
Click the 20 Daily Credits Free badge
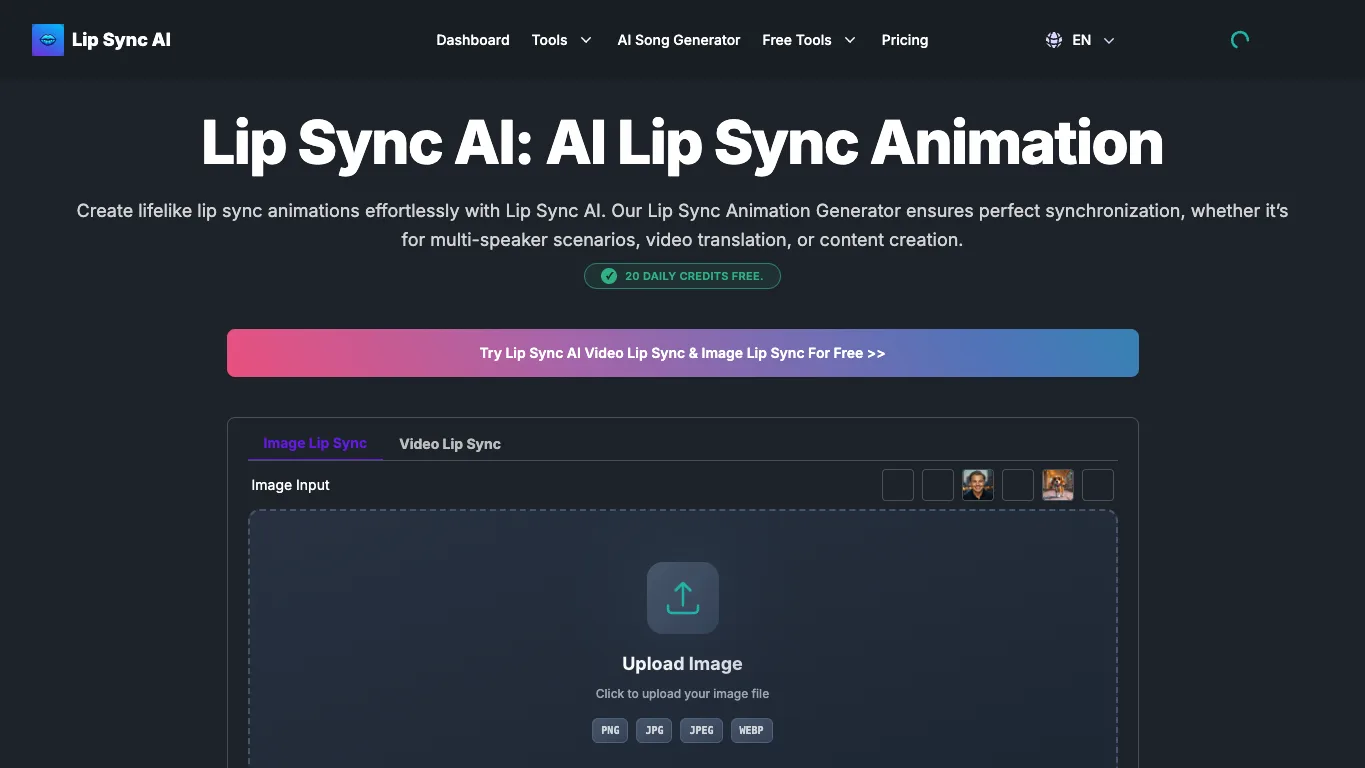(x=682, y=276)
